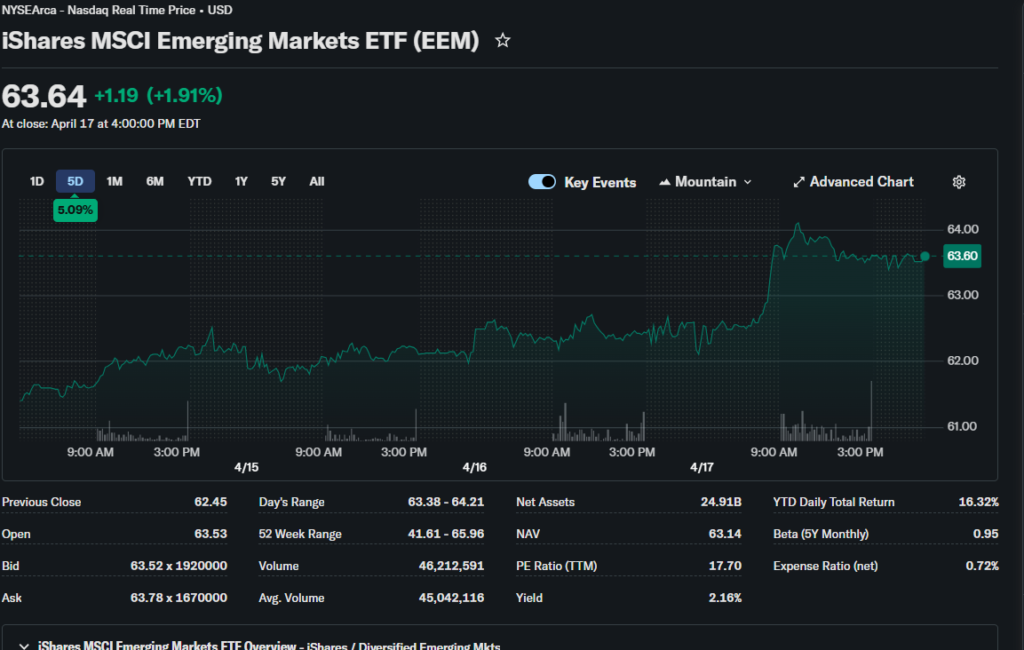View the 1Y price chart range

coord(241,181)
